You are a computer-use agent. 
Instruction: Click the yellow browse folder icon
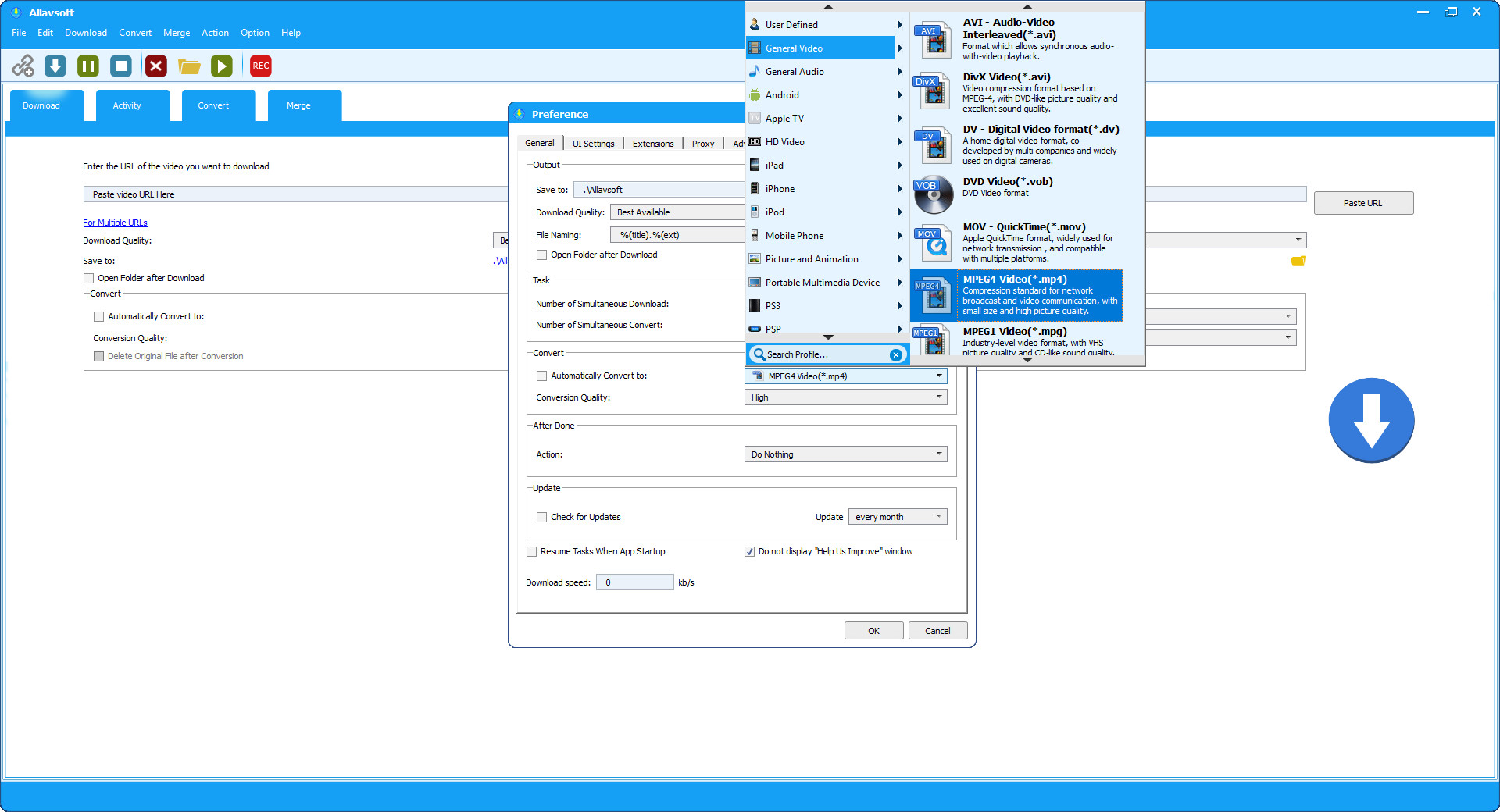coord(1298,261)
